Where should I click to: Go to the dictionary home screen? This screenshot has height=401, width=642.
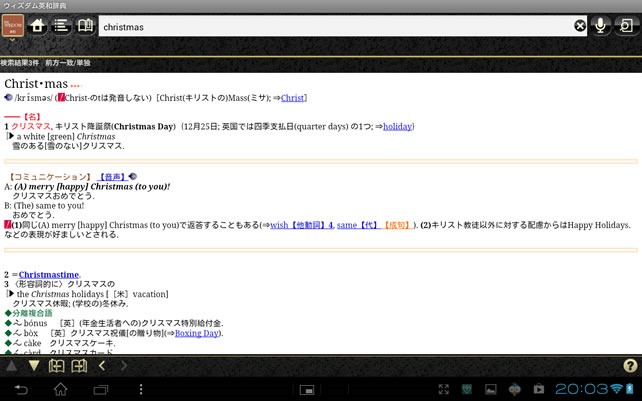38,26
